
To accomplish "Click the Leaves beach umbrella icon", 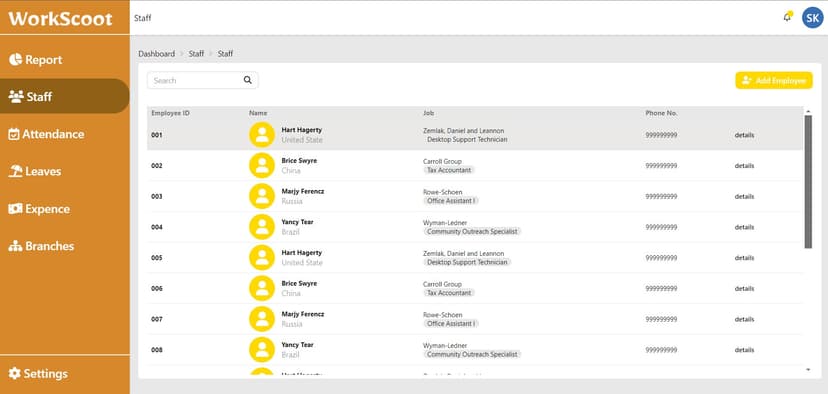I will click(16, 171).
